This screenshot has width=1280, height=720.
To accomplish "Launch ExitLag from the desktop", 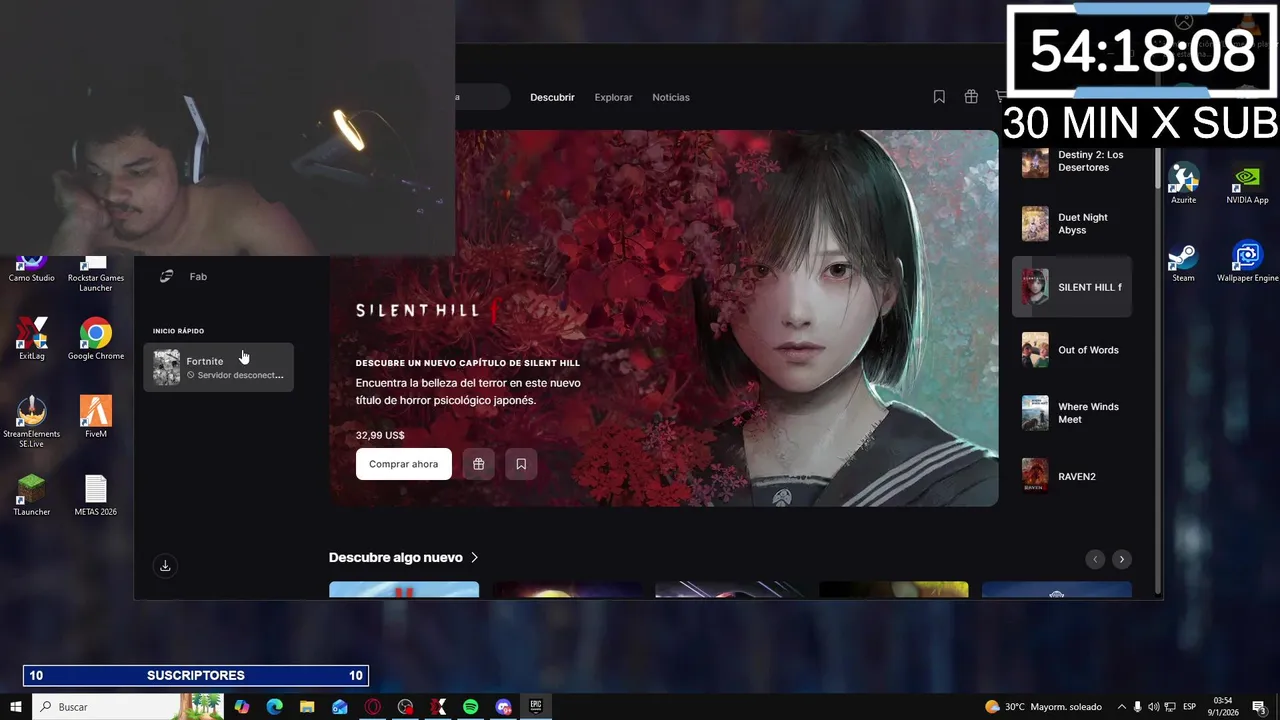I will (x=32, y=339).
